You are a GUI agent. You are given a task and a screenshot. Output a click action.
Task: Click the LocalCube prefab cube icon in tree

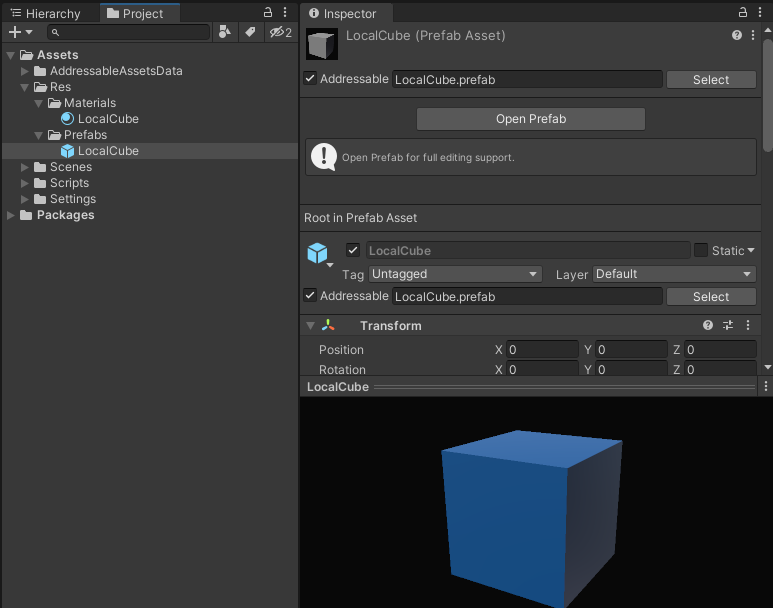pos(68,151)
